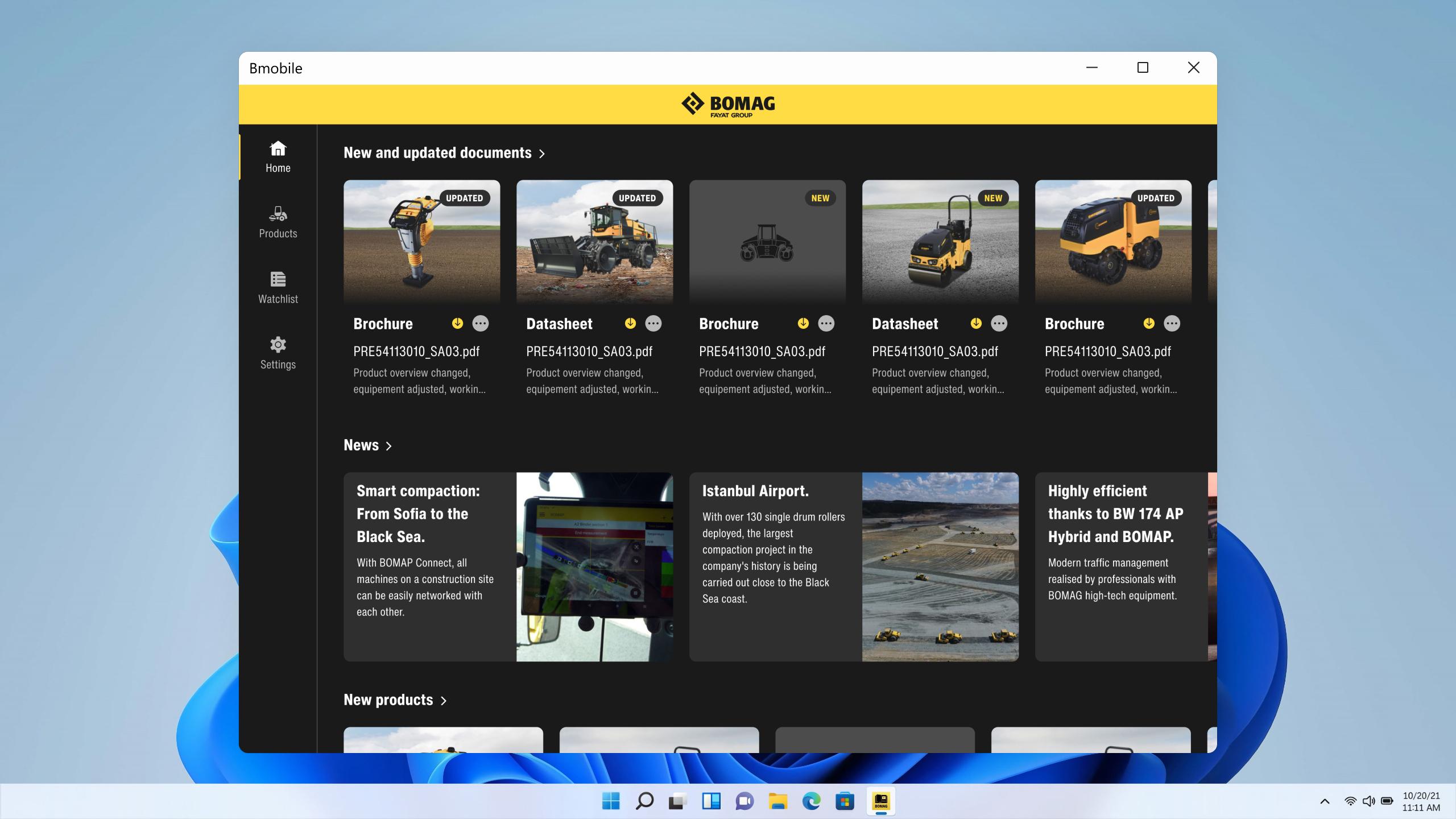
Task: Open 'Smart compaction: From Sofia to the Black Sea.'
Action: [x=418, y=514]
